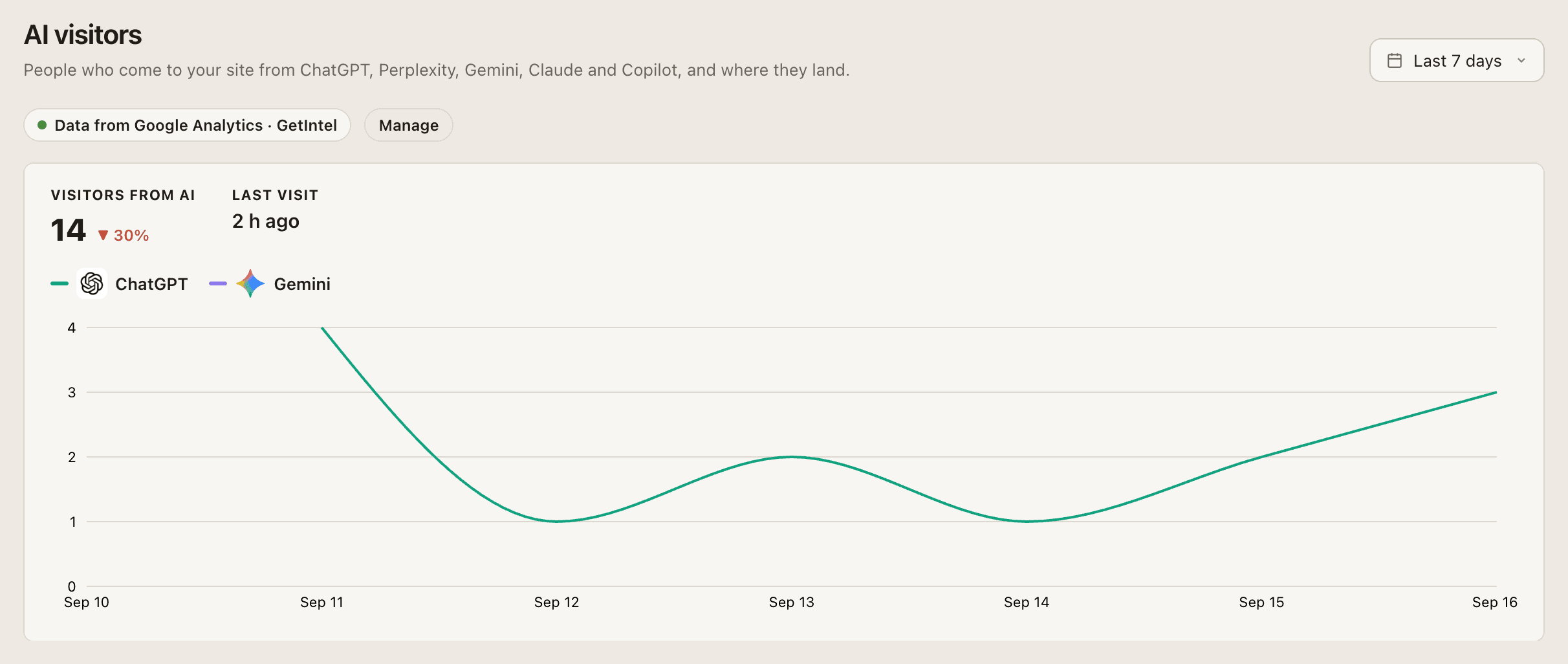The image size is (1568, 664).
Task: Click the 30% decrease indicator
Action: point(124,236)
